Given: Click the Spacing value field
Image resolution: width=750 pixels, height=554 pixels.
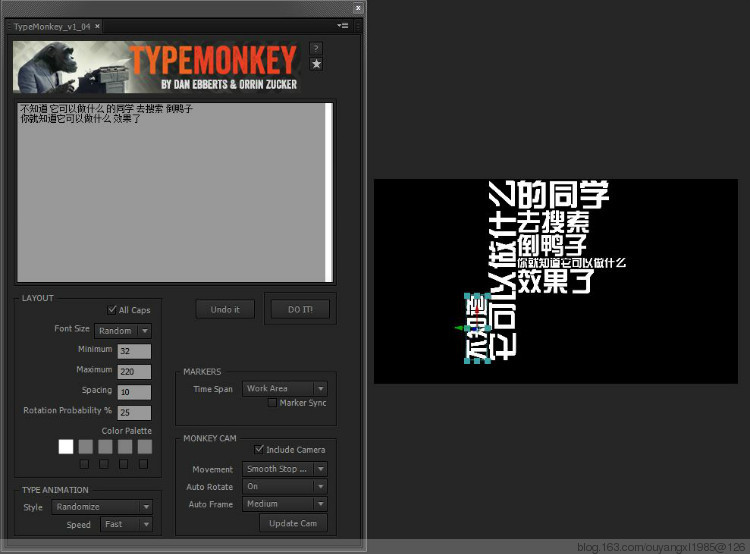Looking at the screenshot, I should click(134, 392).
